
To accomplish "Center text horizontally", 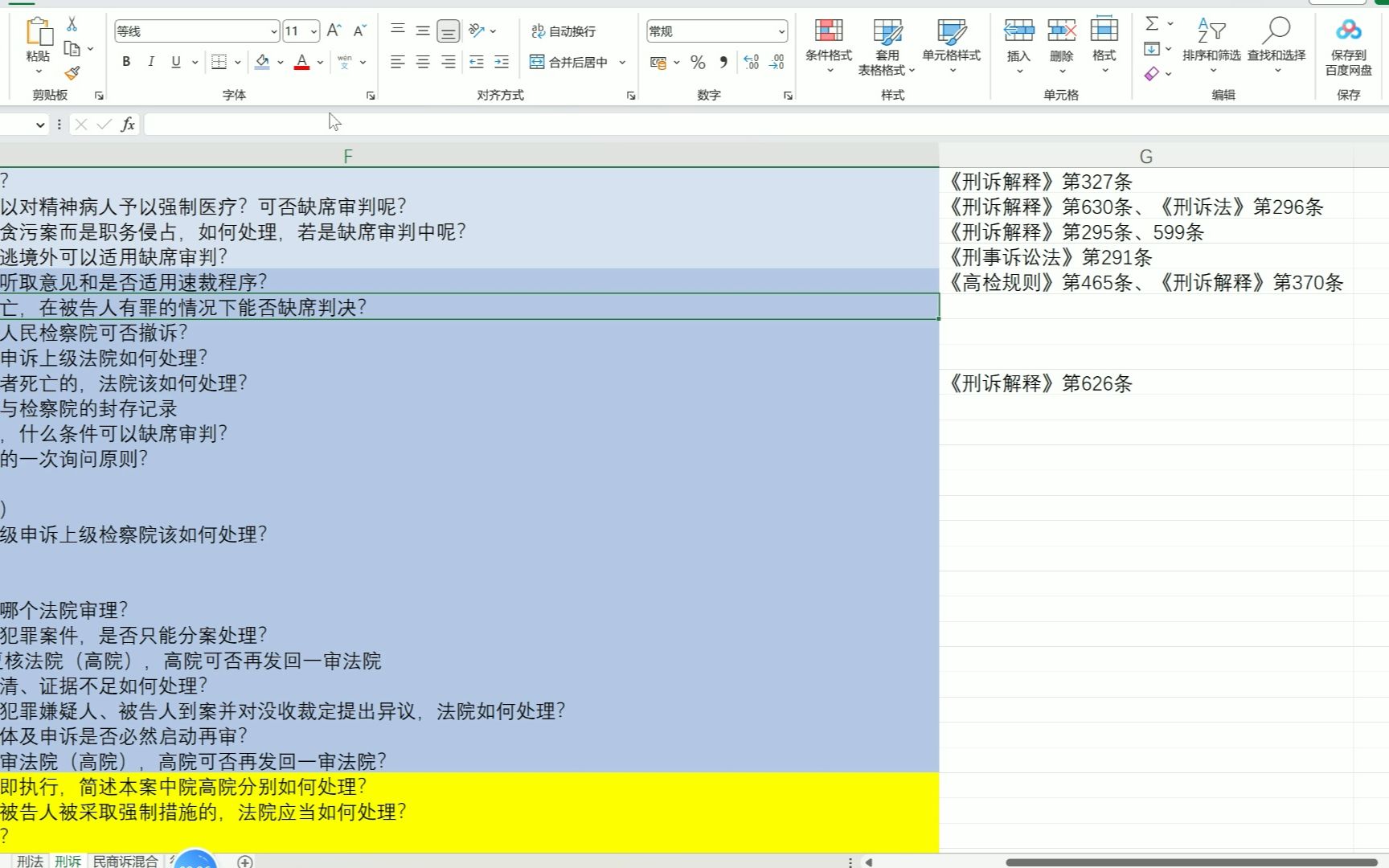I will tap(423, 62).
